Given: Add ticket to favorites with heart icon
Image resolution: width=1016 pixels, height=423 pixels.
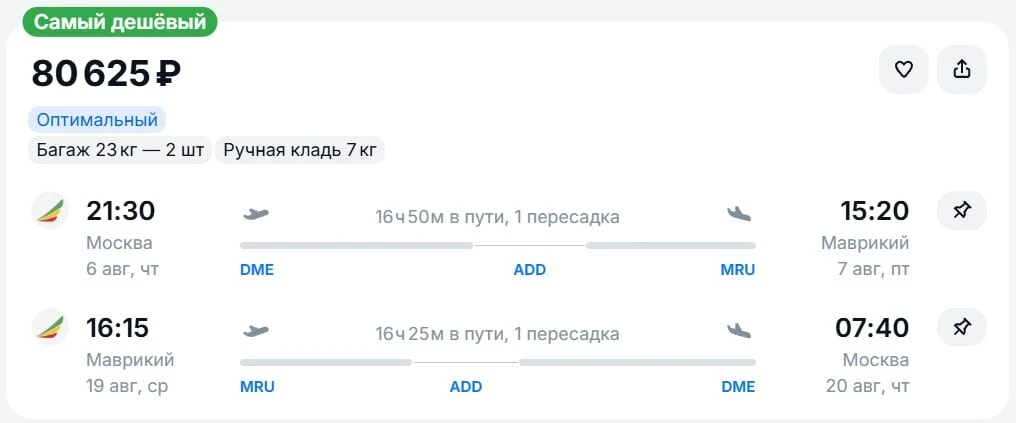Looking at the screenshot, I should pos(903,69).
